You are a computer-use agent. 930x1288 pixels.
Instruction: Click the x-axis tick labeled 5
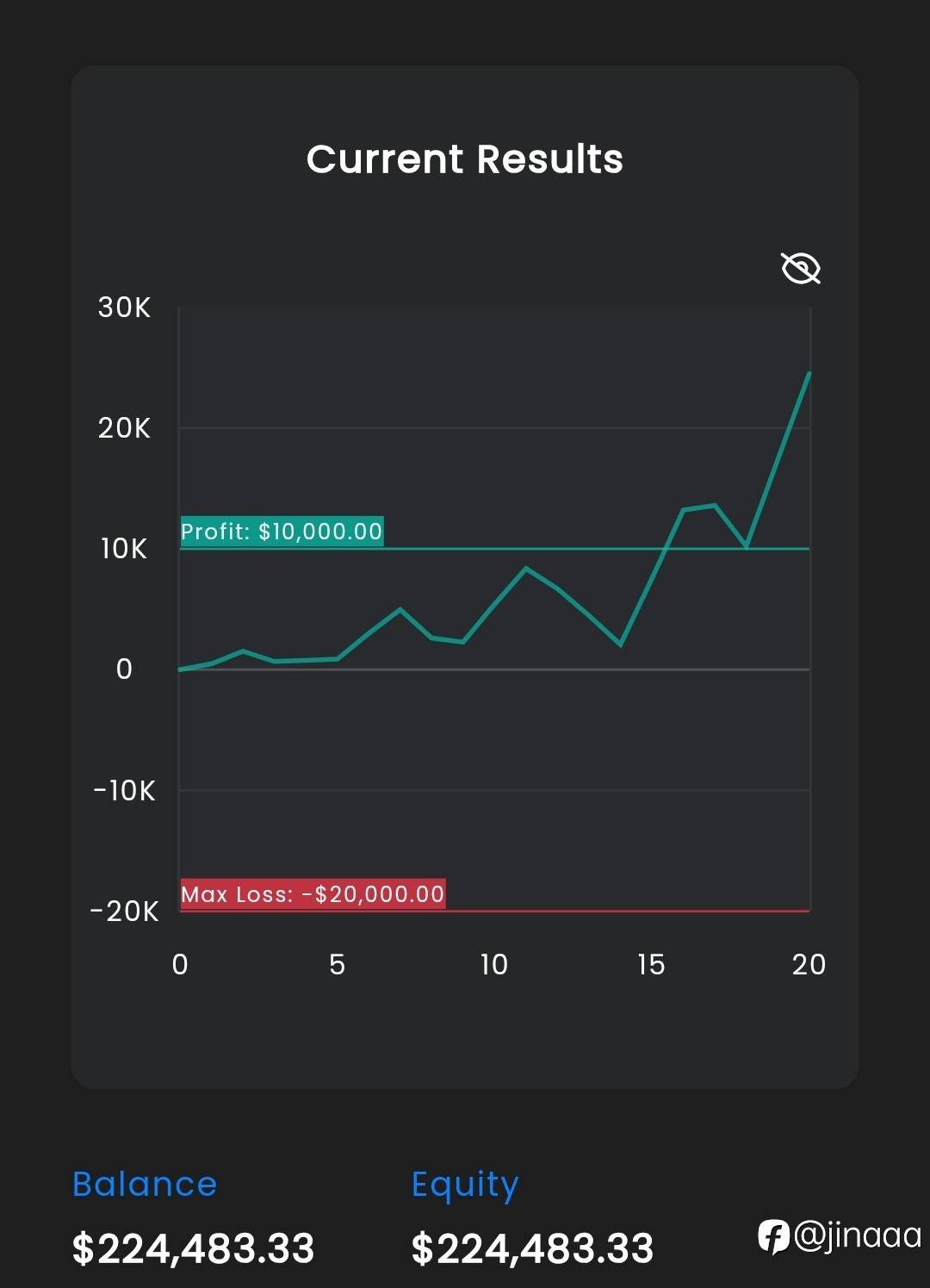[337, 964]
